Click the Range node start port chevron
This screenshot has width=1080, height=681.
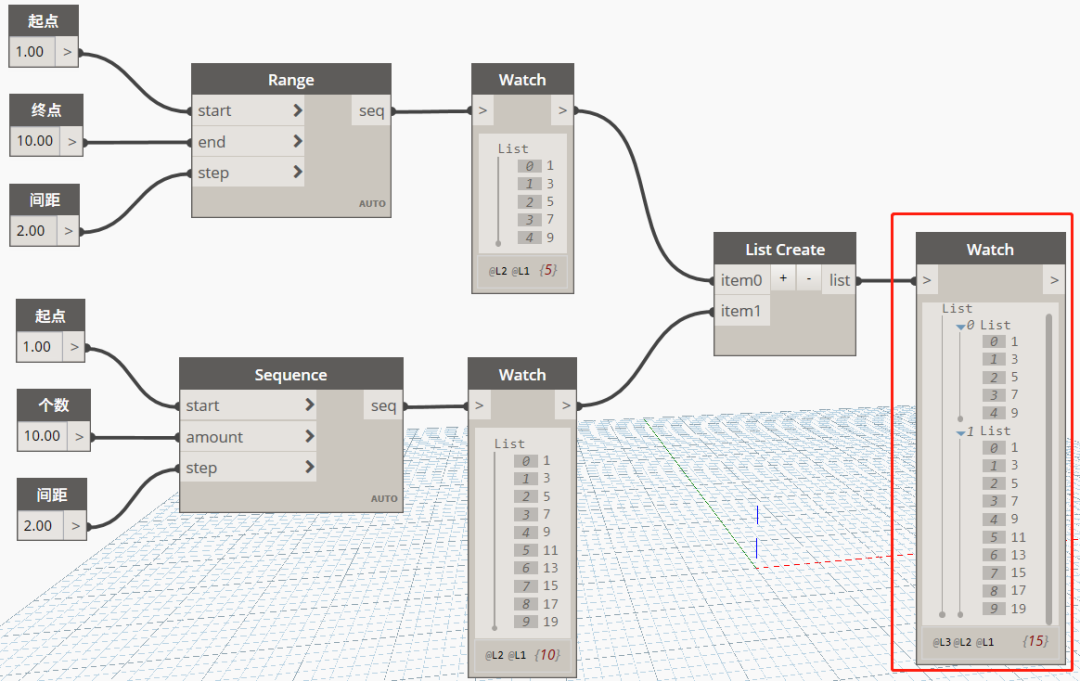[298, 110]
